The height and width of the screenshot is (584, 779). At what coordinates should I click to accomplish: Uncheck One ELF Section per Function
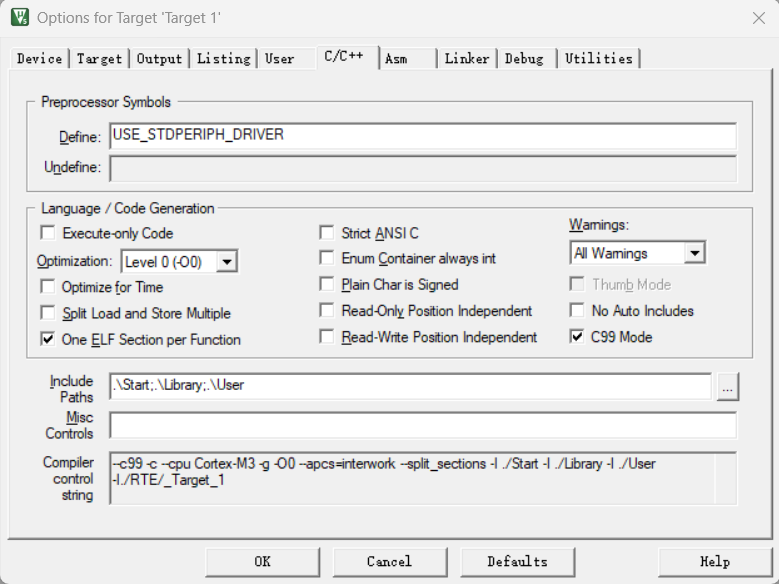[48, 339]
